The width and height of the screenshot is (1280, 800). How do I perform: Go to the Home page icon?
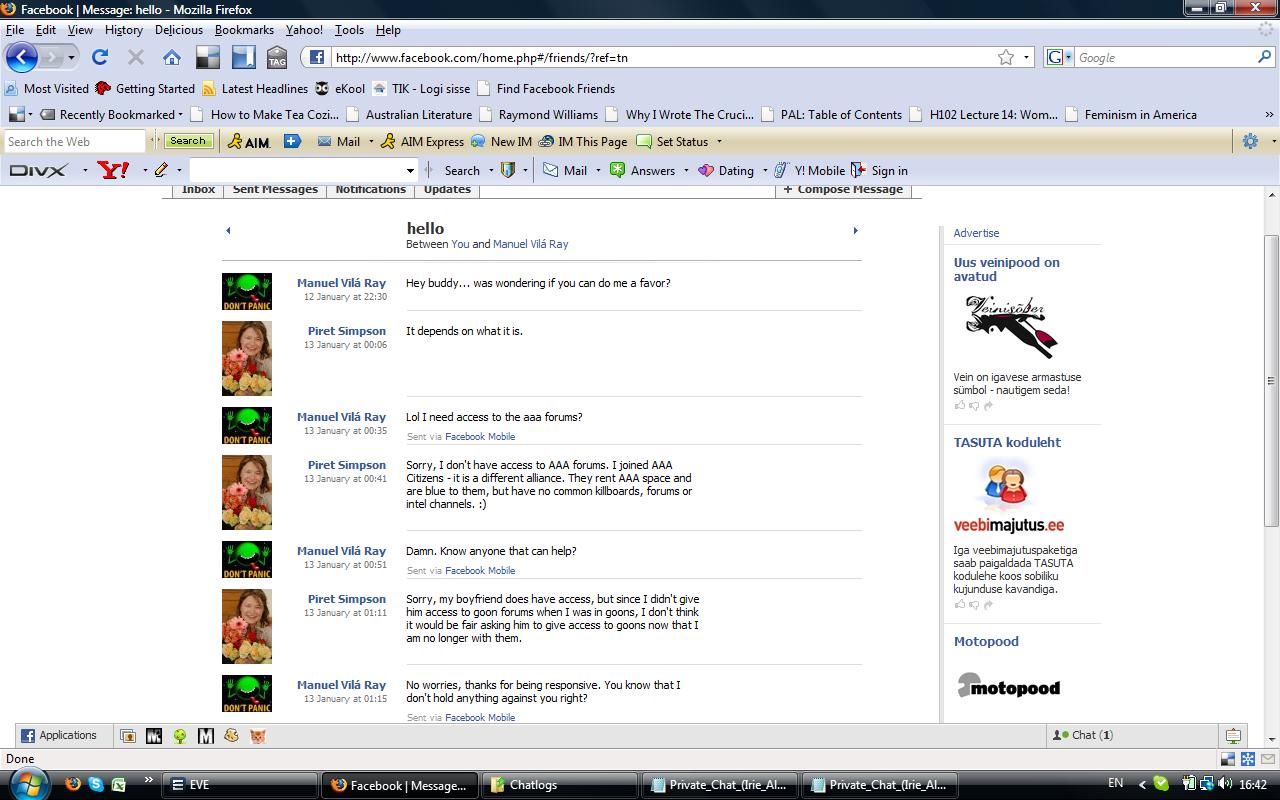172,57
